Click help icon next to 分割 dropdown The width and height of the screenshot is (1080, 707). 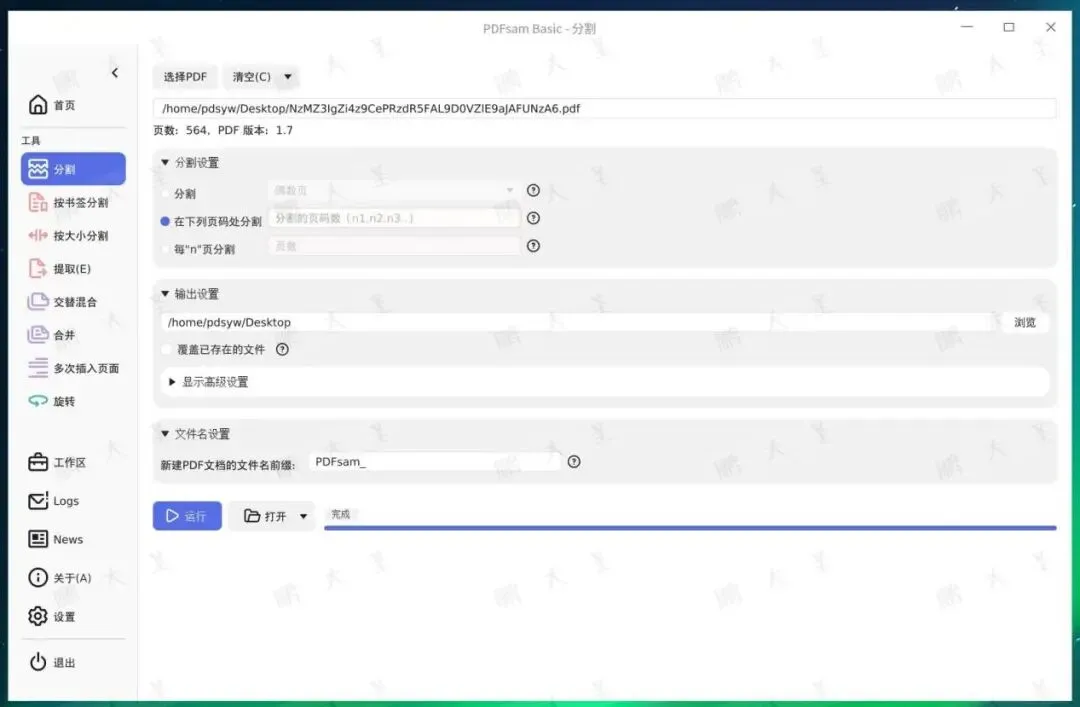(533, 190)
